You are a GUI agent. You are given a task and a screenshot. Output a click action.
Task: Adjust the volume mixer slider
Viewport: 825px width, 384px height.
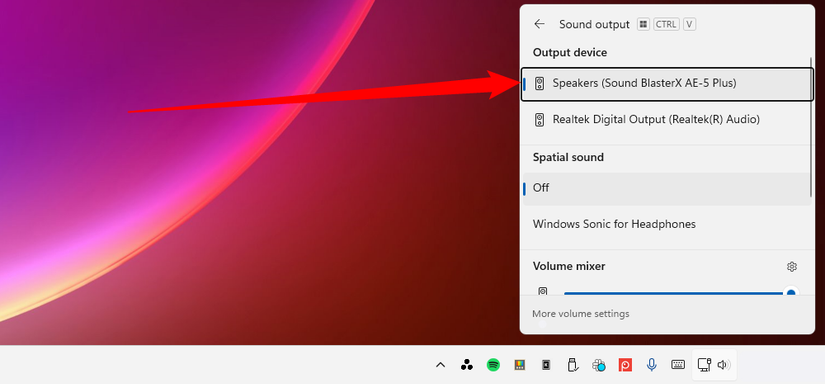[x=680, y=293]
